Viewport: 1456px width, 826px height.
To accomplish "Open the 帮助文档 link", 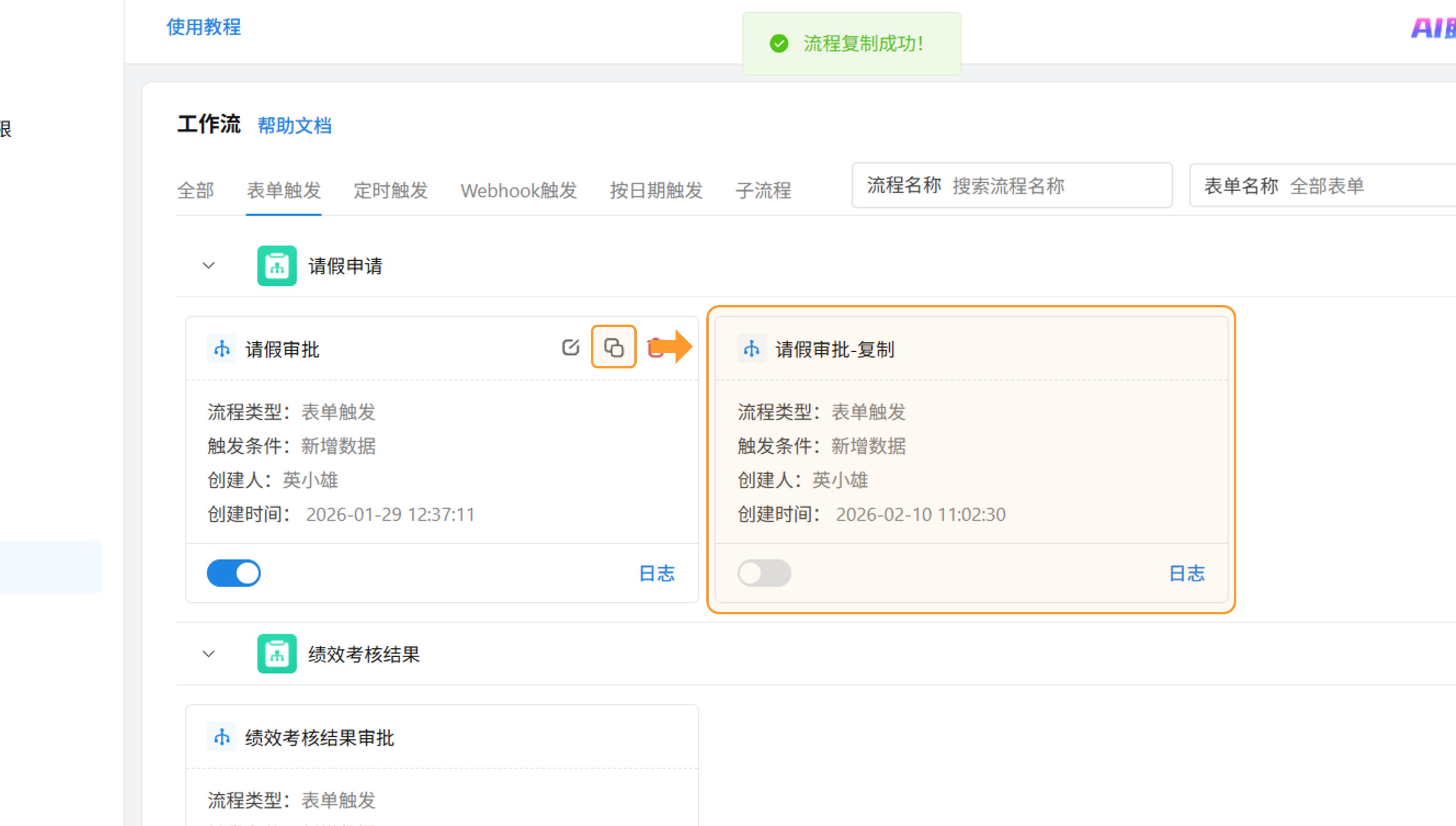I will point(295,125).
